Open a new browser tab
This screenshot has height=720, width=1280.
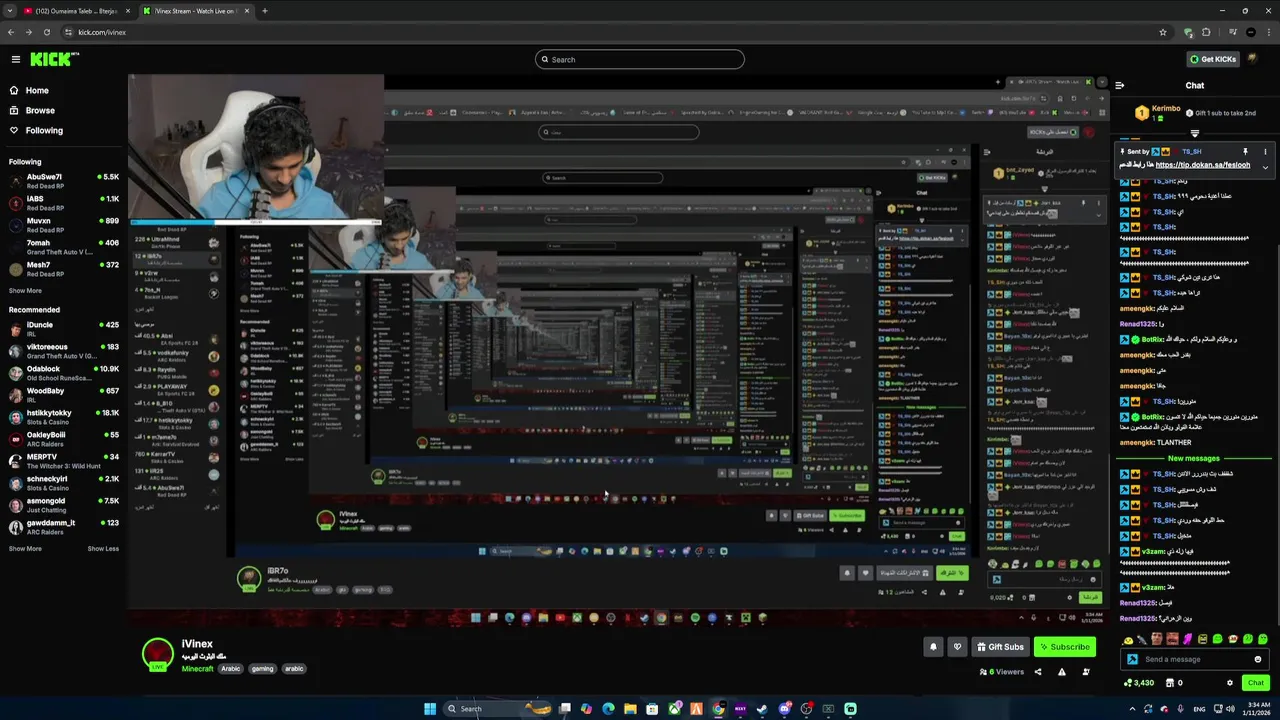pyautogui.click(x=264, y=11)
